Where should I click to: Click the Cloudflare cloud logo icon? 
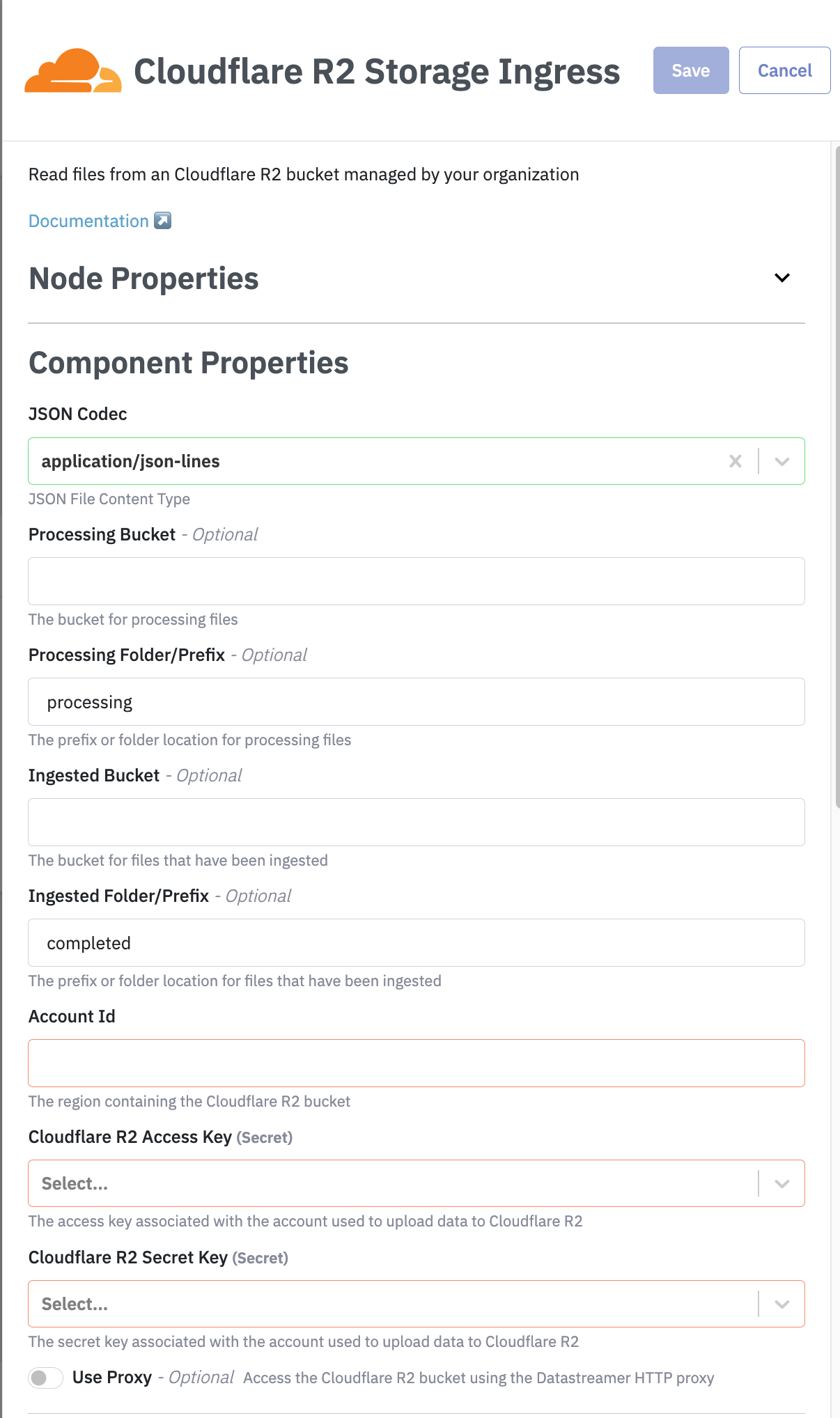72,71
